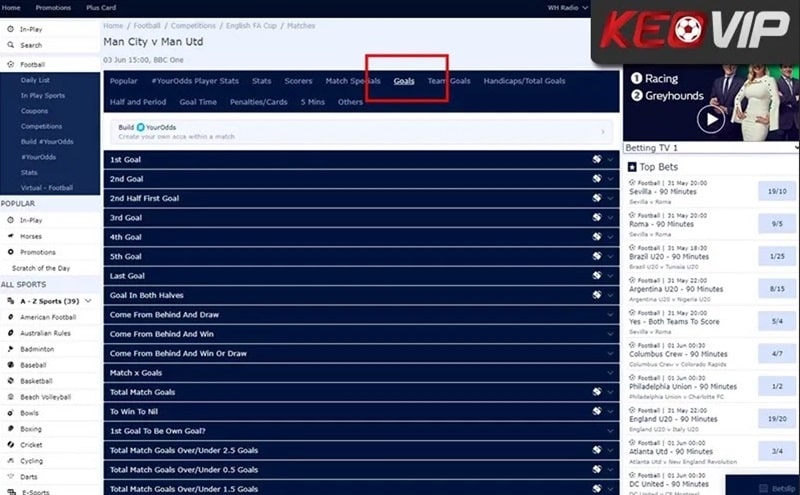The height and width of the screenshot is (495, 800).
Task: Switch to the Goal Time tab
Action: [x=198, y=102]
